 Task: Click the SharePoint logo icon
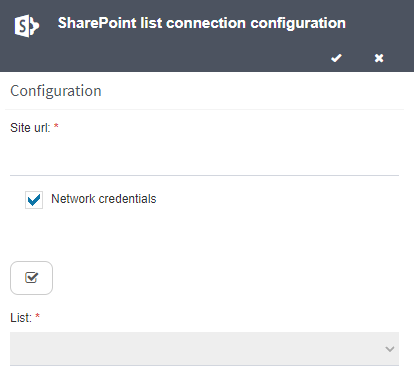click(x=27, y=26)
